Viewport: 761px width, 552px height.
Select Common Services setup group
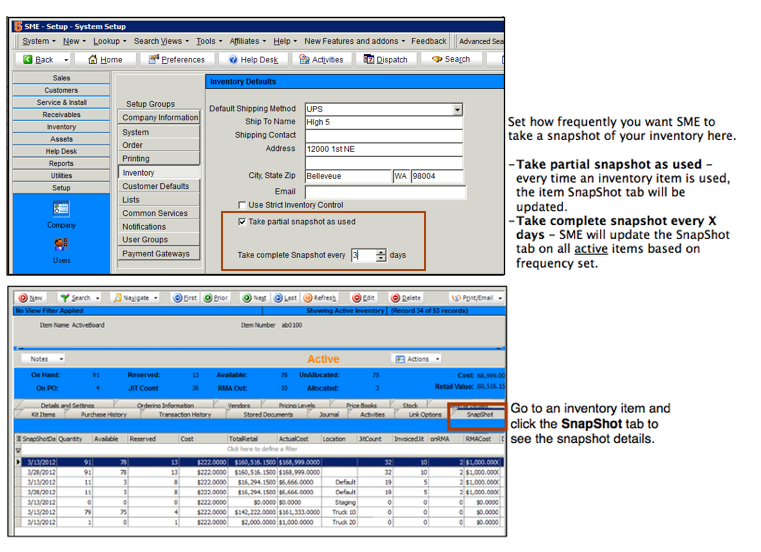159,213
